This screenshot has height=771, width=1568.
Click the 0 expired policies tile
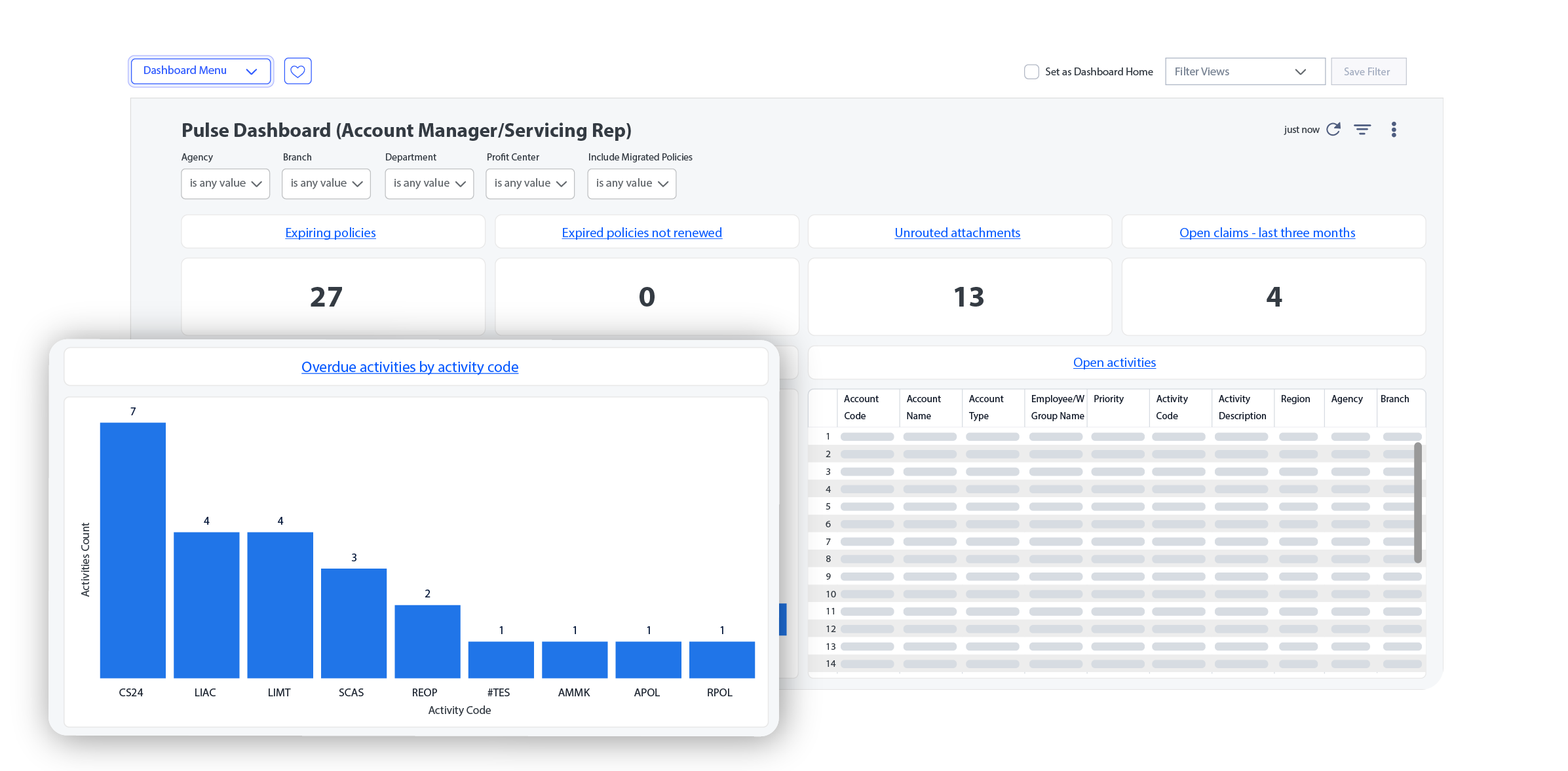pyautogui.click(x=647, y=297)
